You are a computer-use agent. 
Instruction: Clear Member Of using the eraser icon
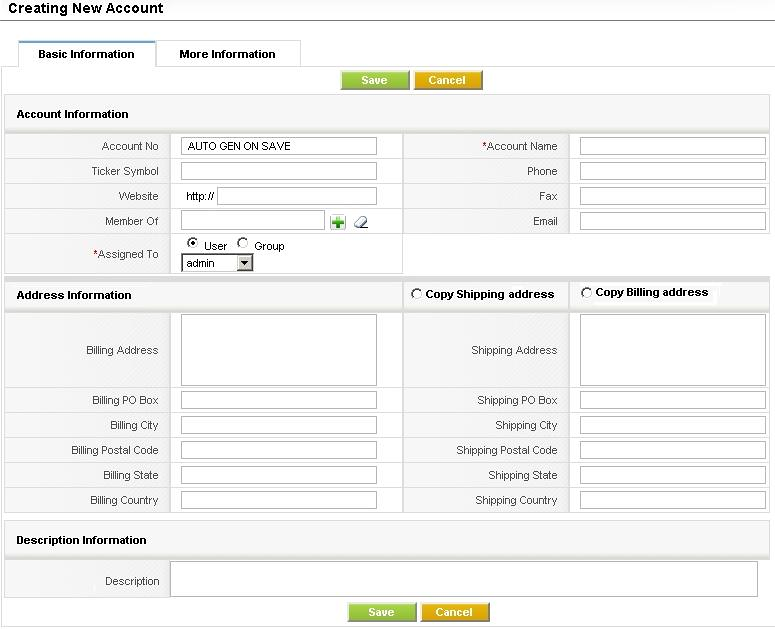361,222
